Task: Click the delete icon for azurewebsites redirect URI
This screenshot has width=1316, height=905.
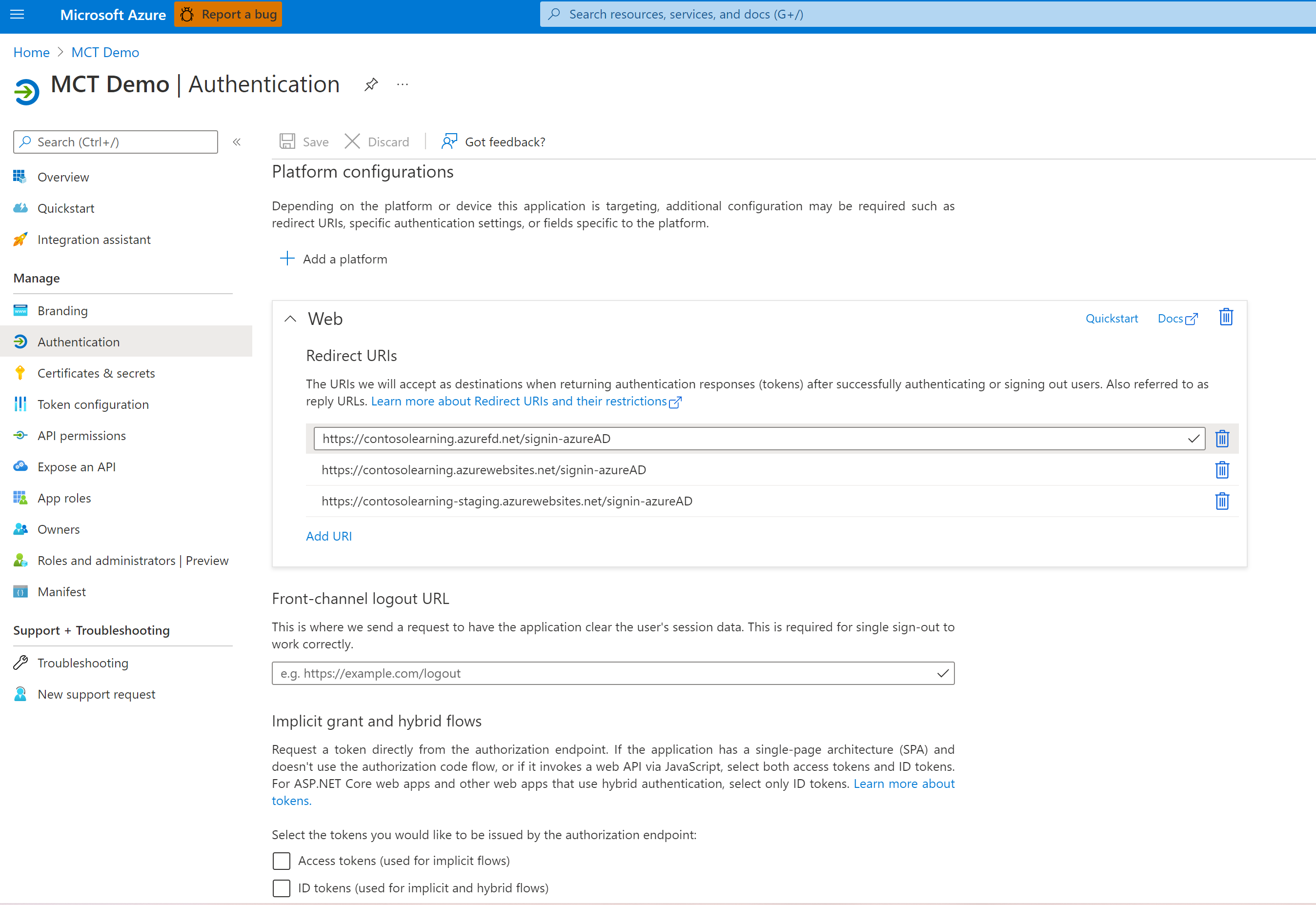Action: [x=1223, y=469]
